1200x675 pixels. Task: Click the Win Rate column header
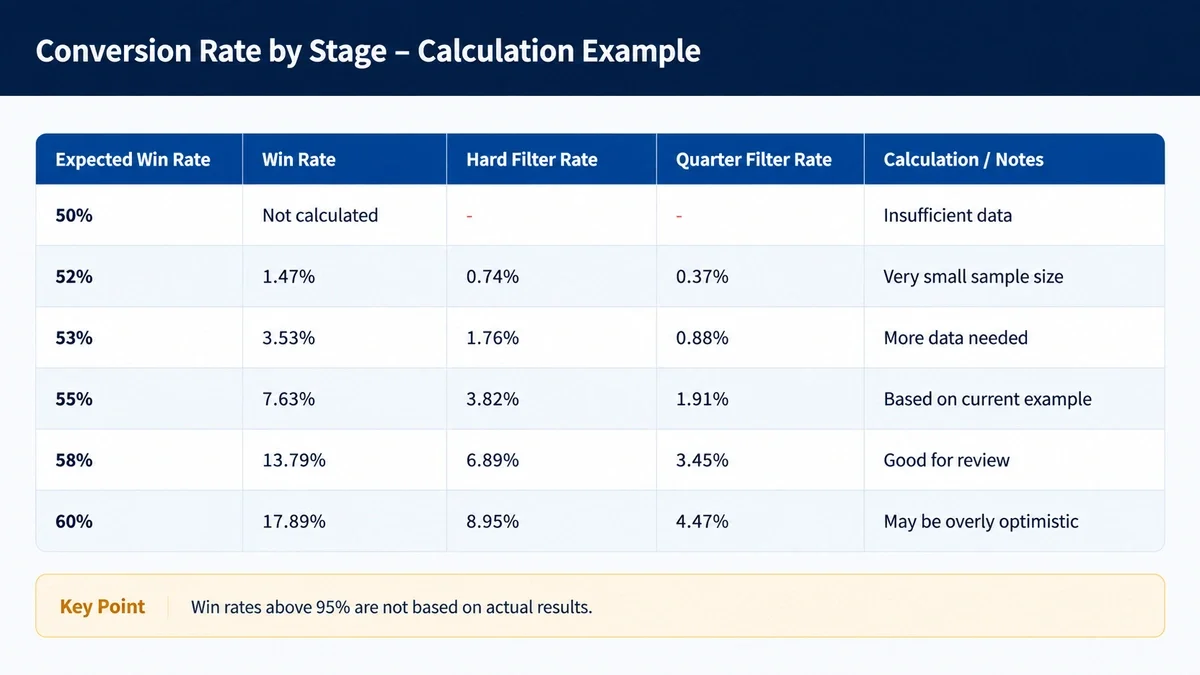click(x=299, y=159)
